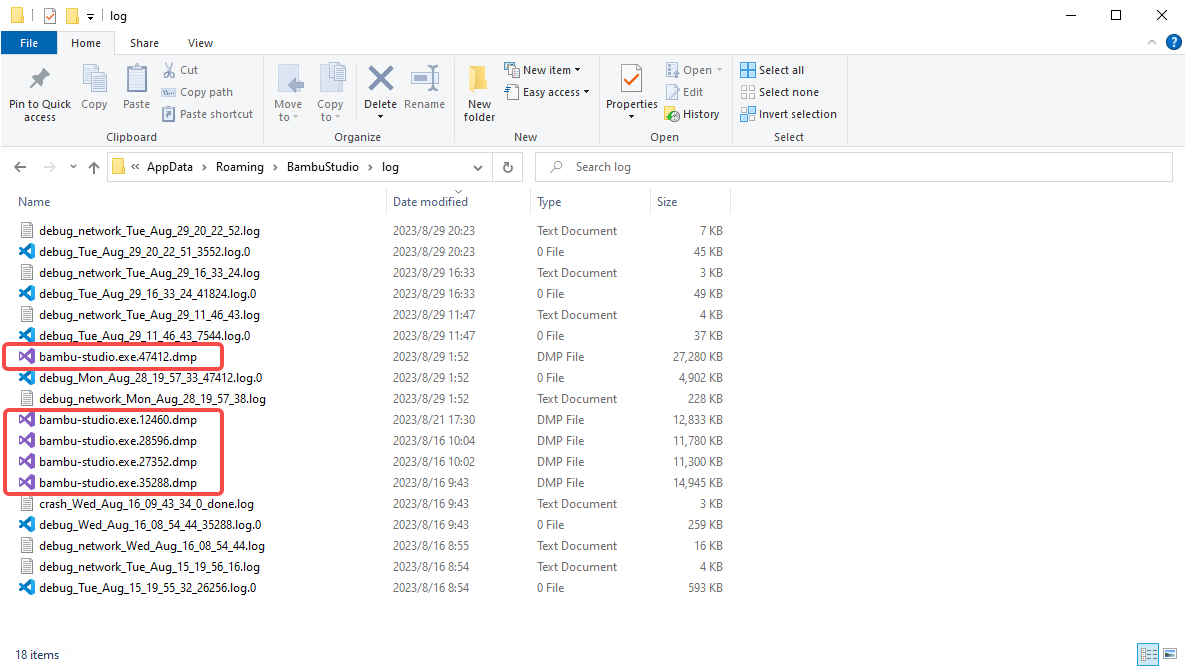Click the Cut scissors command

(x=180, y=70)
